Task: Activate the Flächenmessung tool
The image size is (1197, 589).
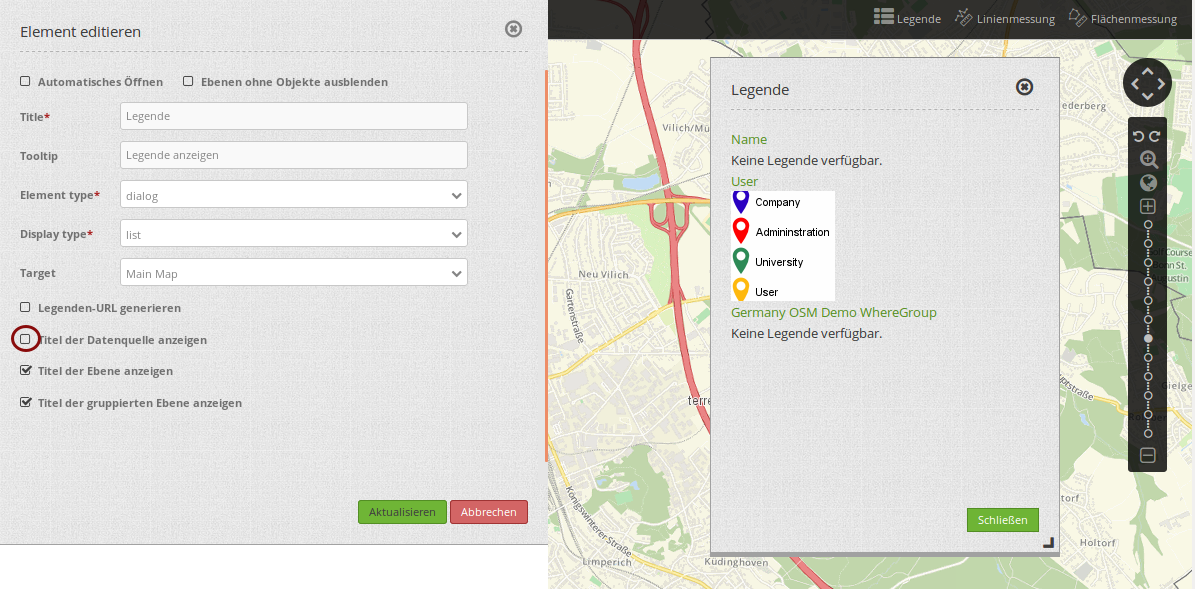Action: click(x=1122, y=18)
